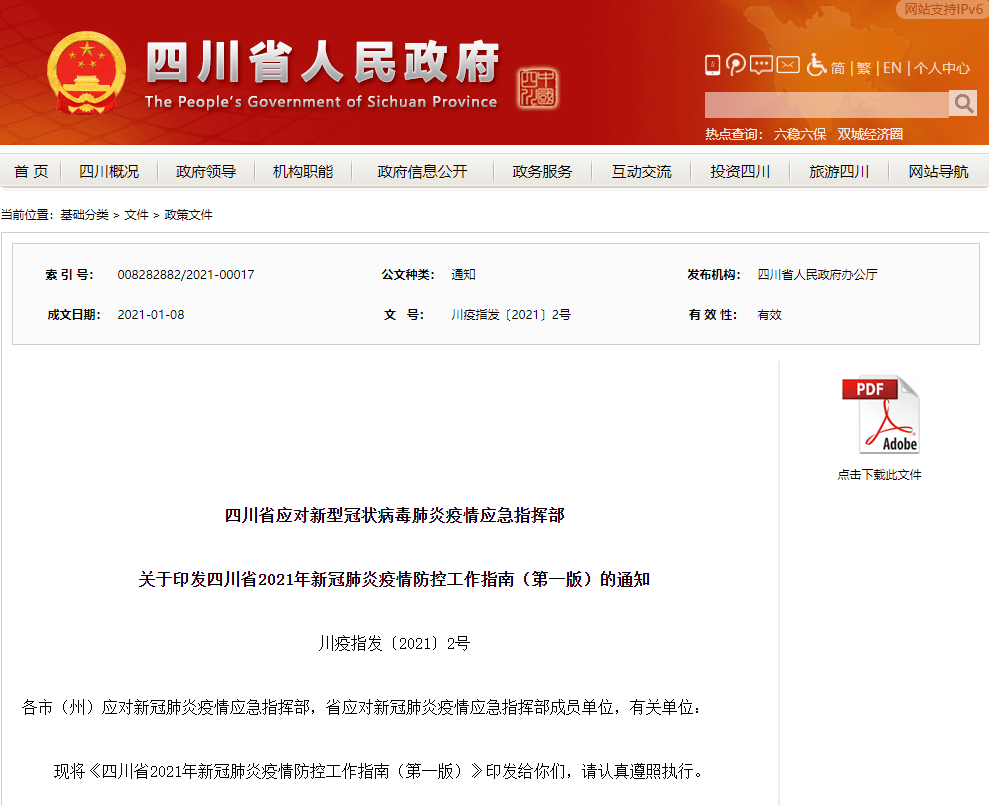Open the 政府信息公开 menu item
The width and height of the screenshot is (989, 806).
[423, 172]
